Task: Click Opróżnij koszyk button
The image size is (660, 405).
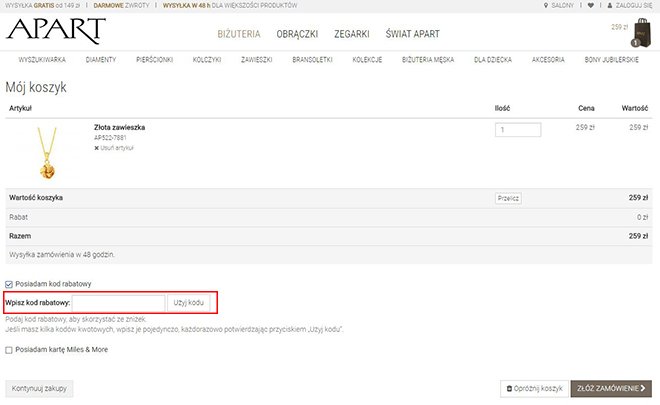Action: click(x=534, y=389)
